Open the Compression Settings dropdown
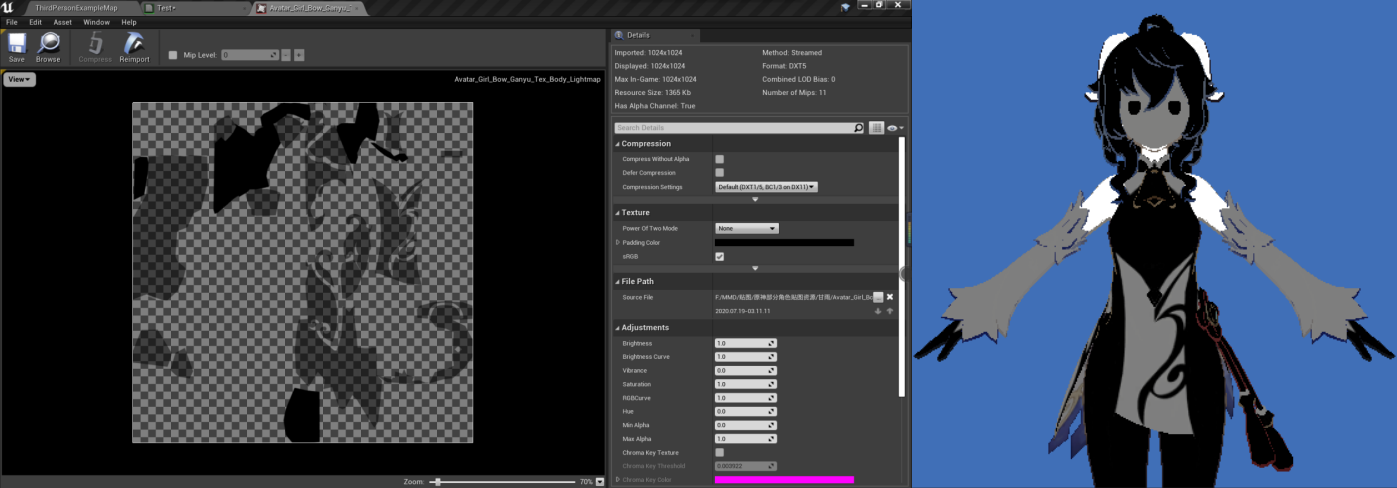This screenshot has height=488, width=1397. (x=766, y=187)
